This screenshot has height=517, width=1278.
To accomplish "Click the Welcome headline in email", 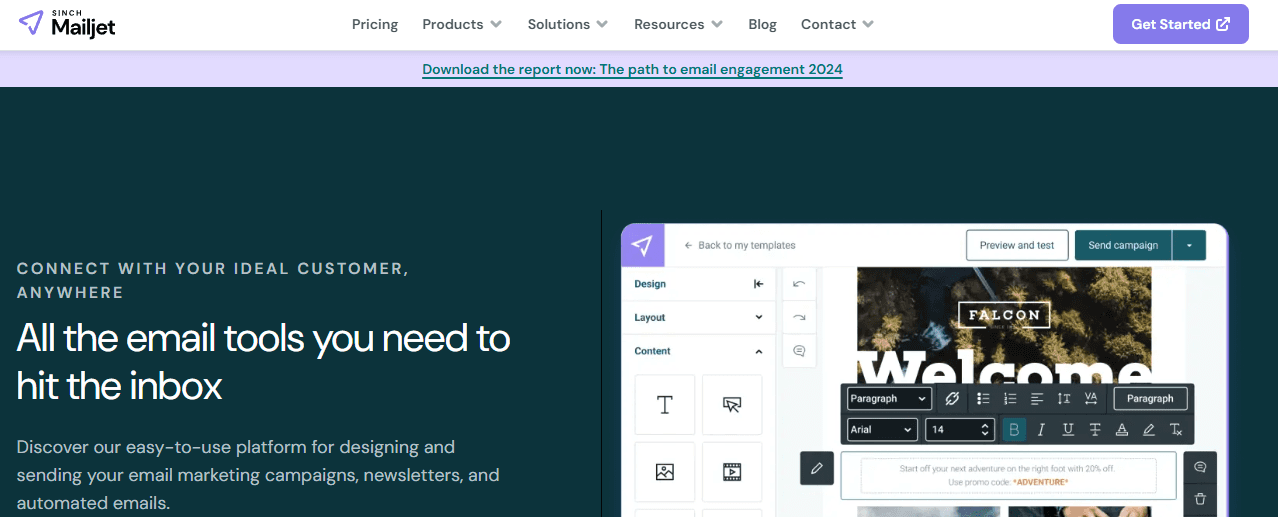I will click(x=1005, y=368).
